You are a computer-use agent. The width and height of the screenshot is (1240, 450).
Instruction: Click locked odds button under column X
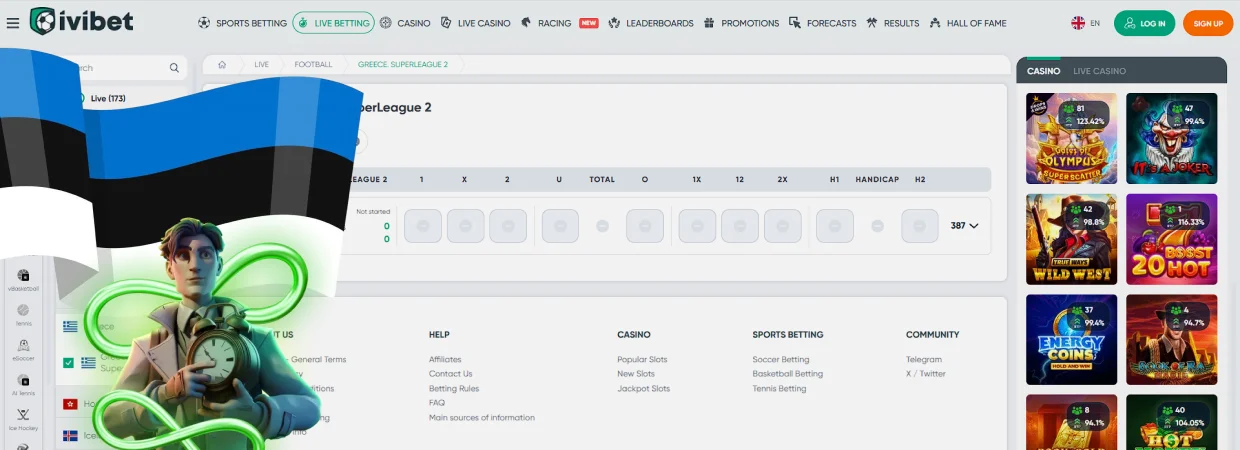pos(465,226)
